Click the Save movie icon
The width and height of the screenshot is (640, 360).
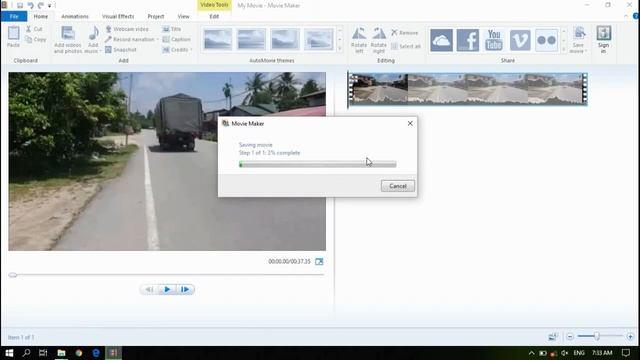click(579, 33)
